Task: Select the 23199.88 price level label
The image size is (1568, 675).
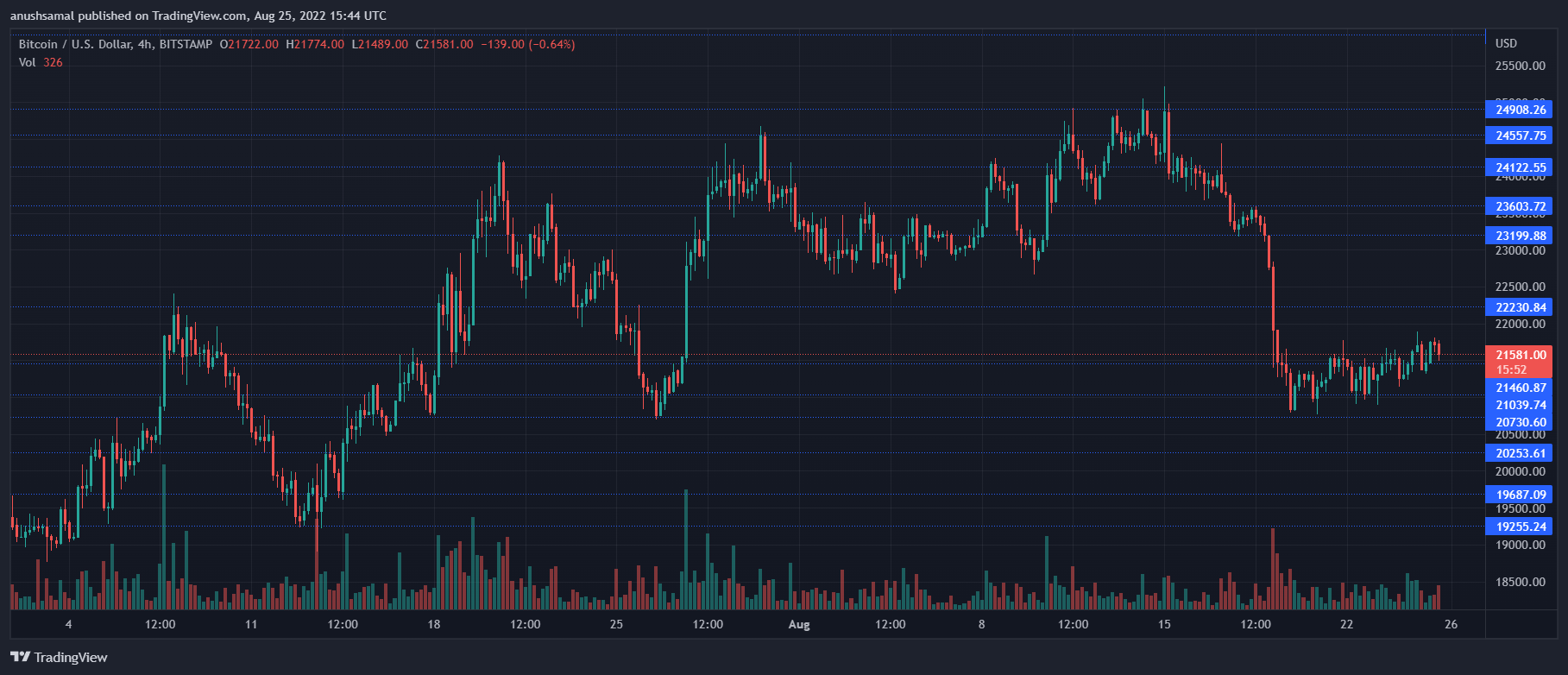Action: (x=1521, y=236)
